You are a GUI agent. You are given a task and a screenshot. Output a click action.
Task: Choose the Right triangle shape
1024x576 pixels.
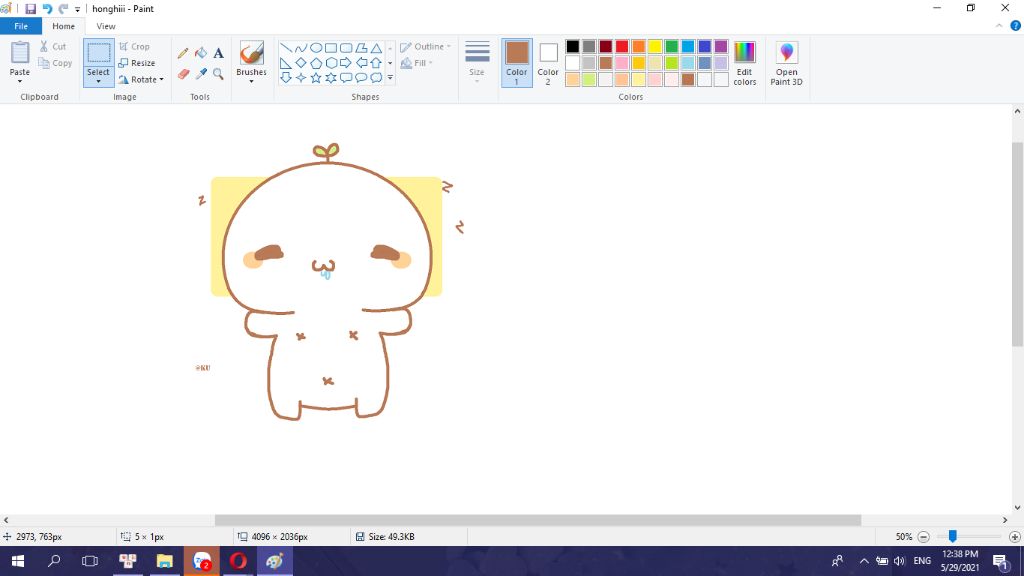click(x=285, y=63)
